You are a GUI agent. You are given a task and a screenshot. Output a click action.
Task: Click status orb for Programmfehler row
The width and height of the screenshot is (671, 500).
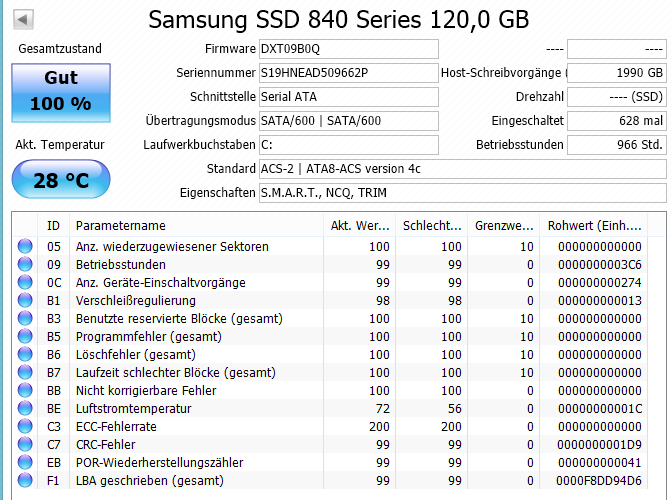25,336
